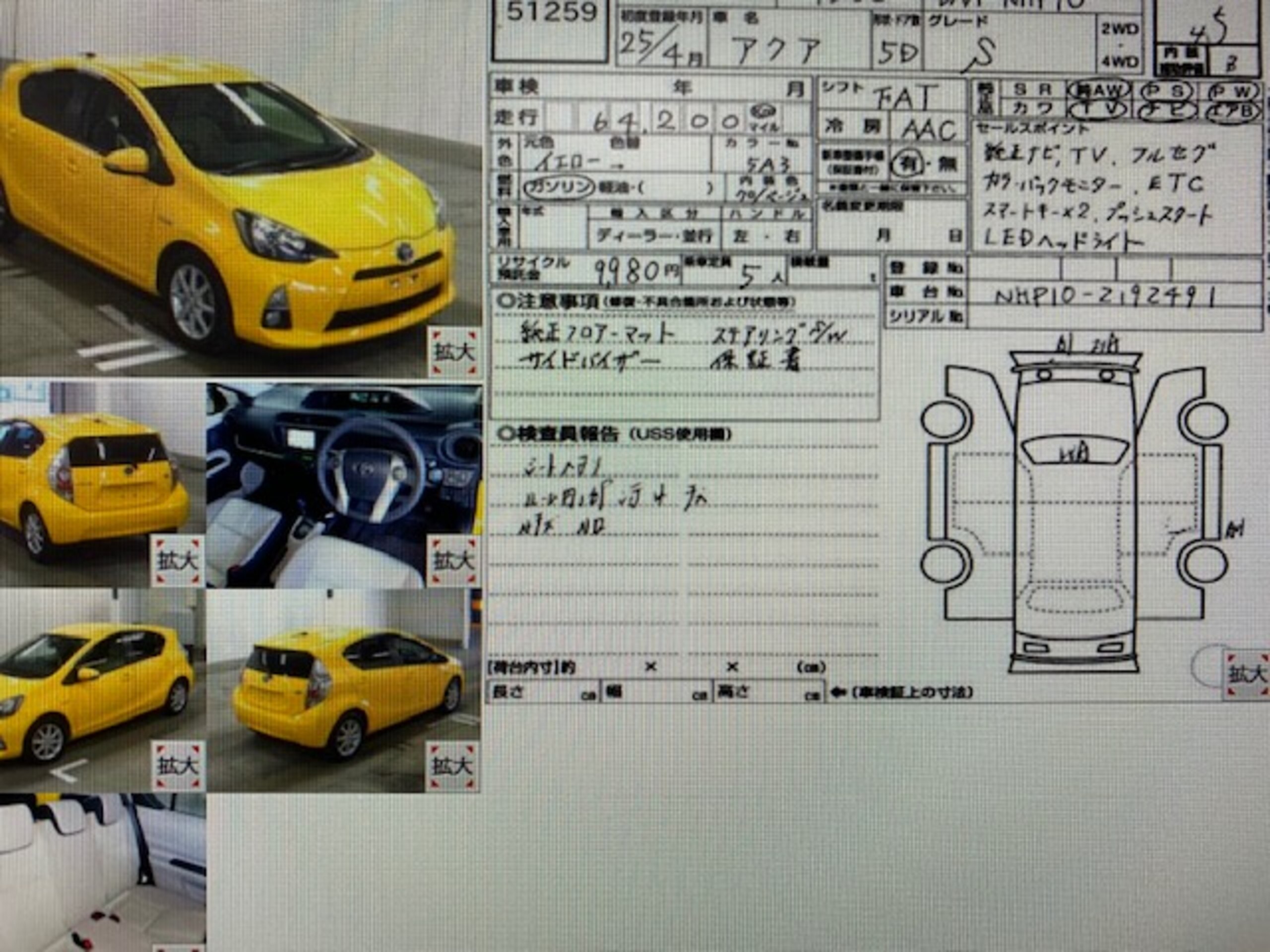Enlarge the auction sheet image
1270x952 pixels.
pyautogui.click(x=1247, y=674)
